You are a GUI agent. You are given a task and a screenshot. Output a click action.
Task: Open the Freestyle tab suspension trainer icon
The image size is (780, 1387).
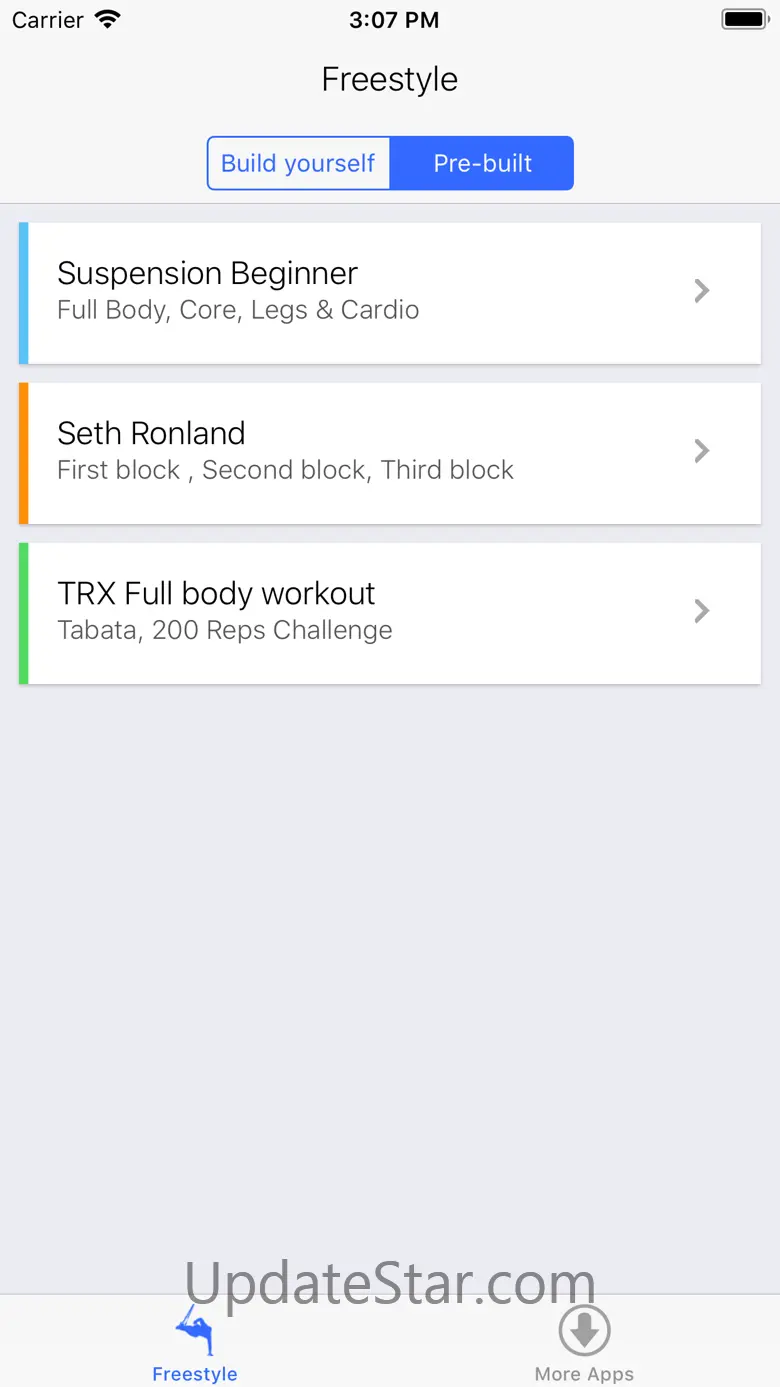coord(195,1330)
